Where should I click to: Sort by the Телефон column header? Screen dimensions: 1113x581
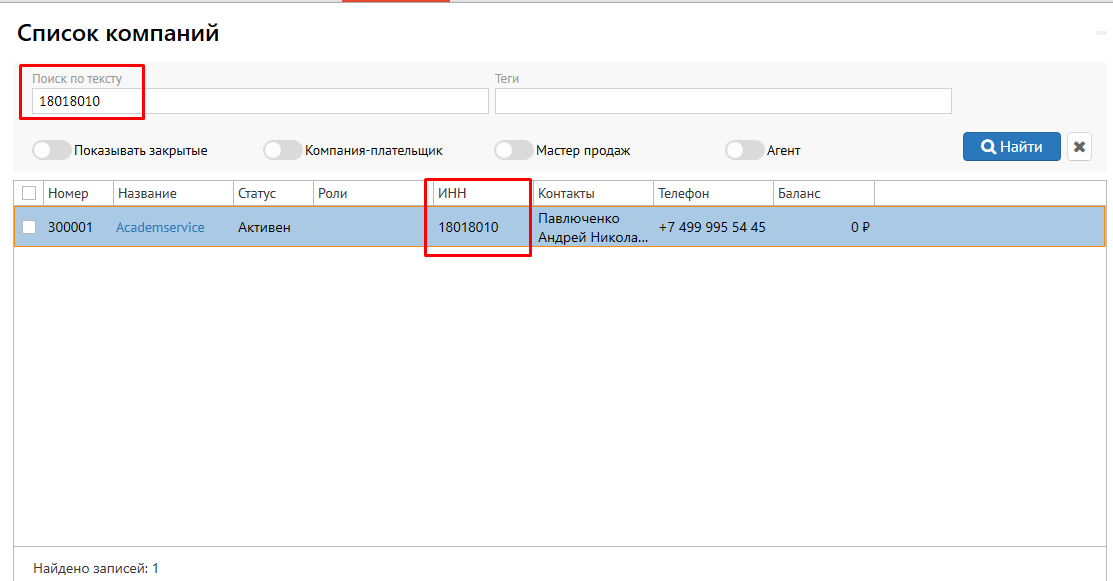[683, 193]
